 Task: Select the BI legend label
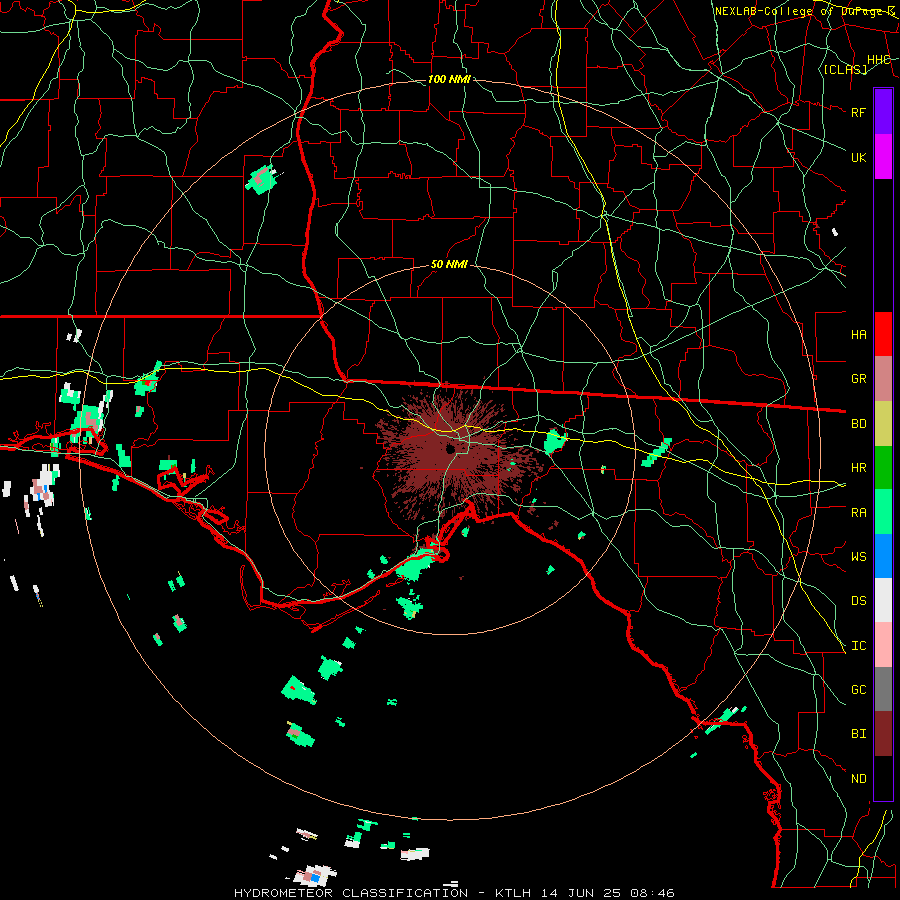click(858, 734)
